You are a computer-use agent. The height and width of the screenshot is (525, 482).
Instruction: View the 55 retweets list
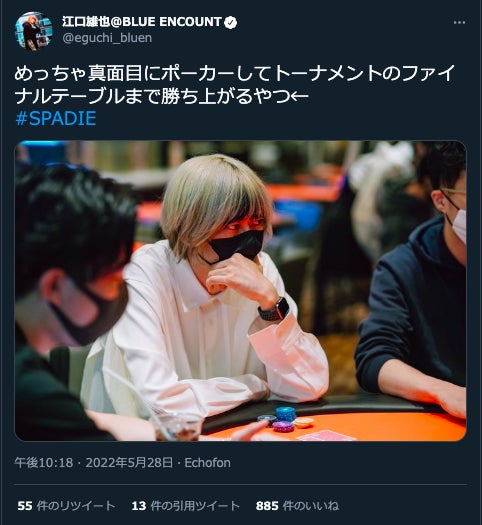pos(66,506)
